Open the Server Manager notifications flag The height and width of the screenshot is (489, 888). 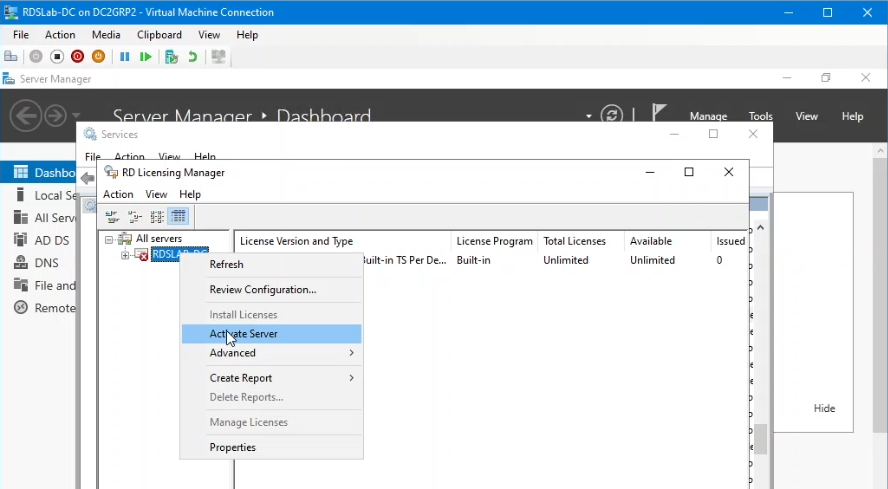658,114
